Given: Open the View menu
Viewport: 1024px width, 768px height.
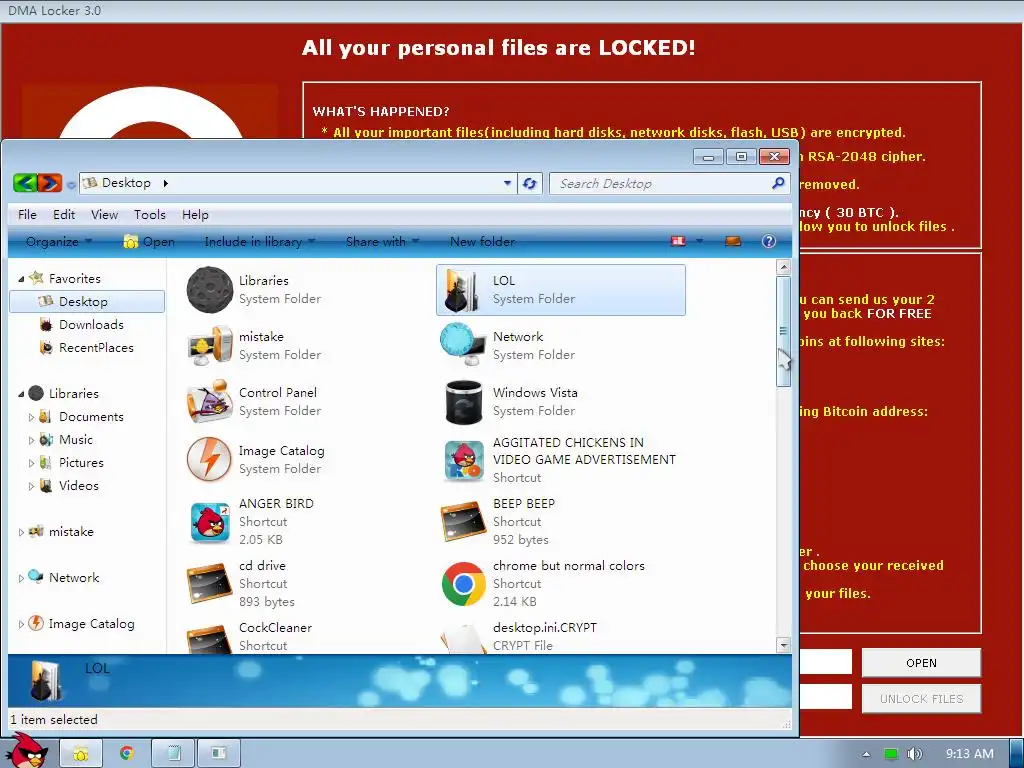Looking at the screenshot, I should pyautogui.click(x=104, y=214).
